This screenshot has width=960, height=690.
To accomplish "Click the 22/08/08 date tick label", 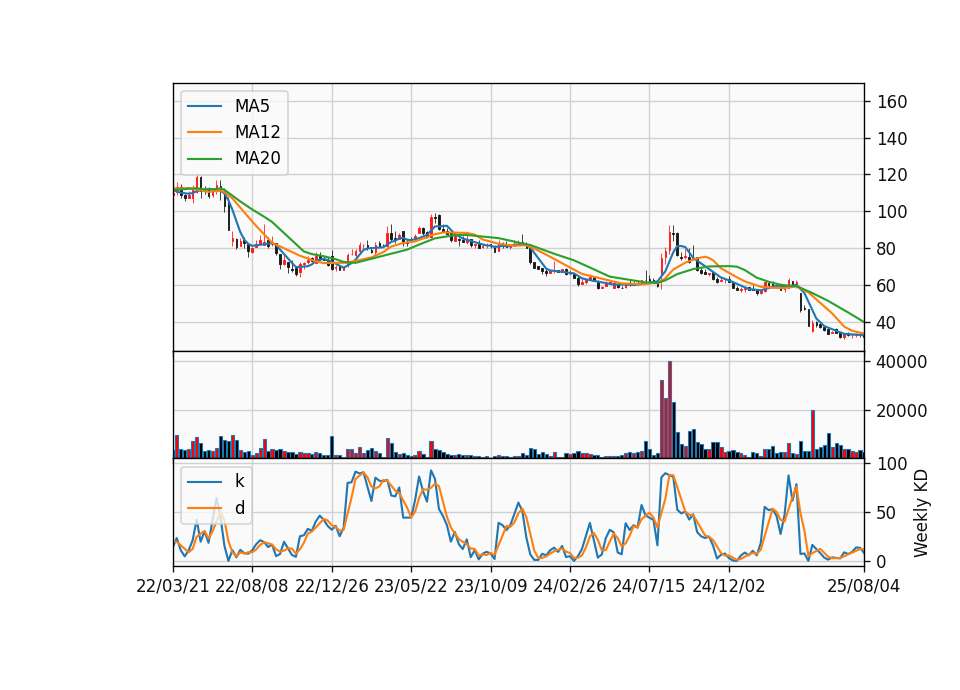I will tap(252, 587).
